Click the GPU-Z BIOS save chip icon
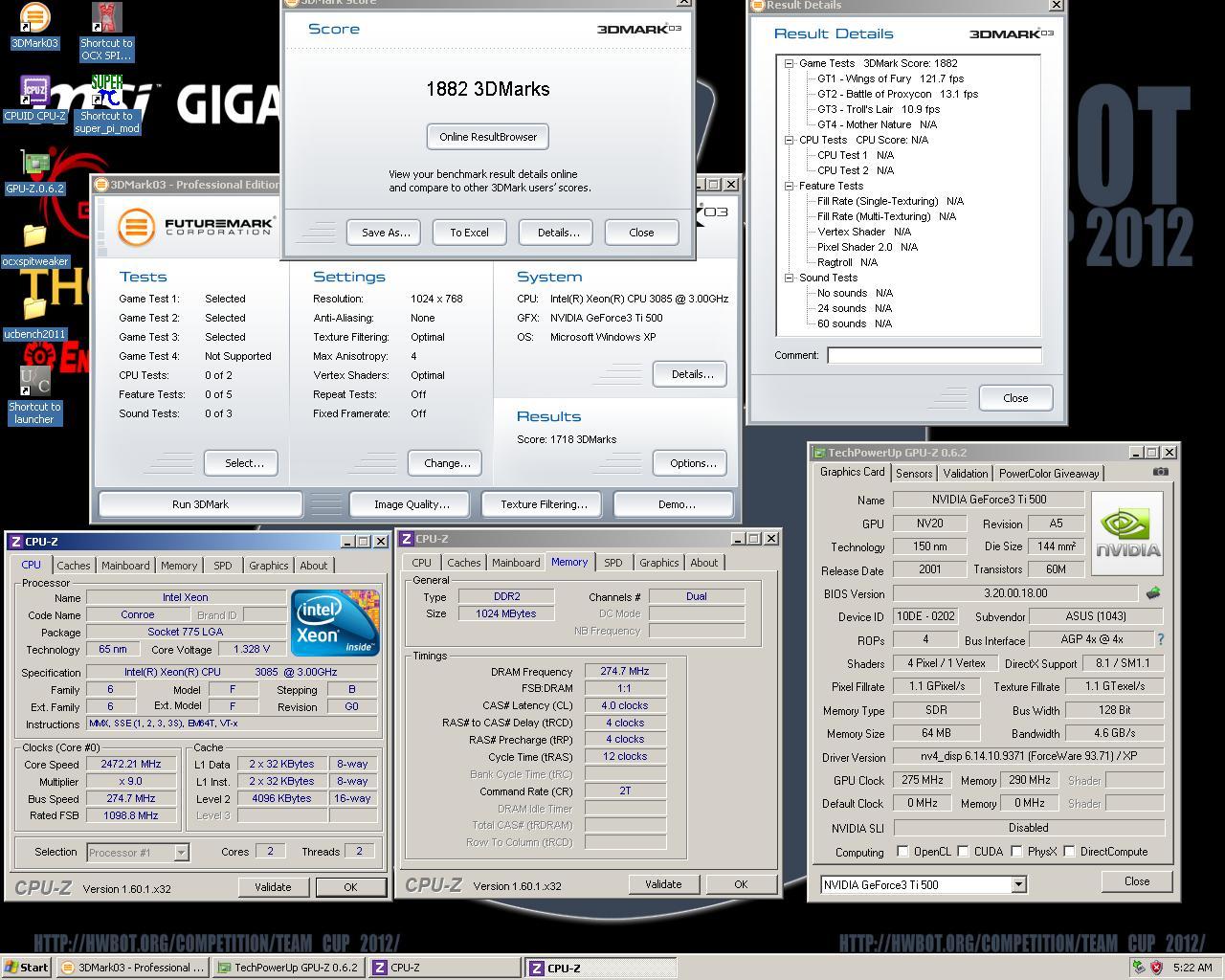Image resolution: width=1225 pixels, height=980 pixels. pyautogui.click(x=1153, y=593)
